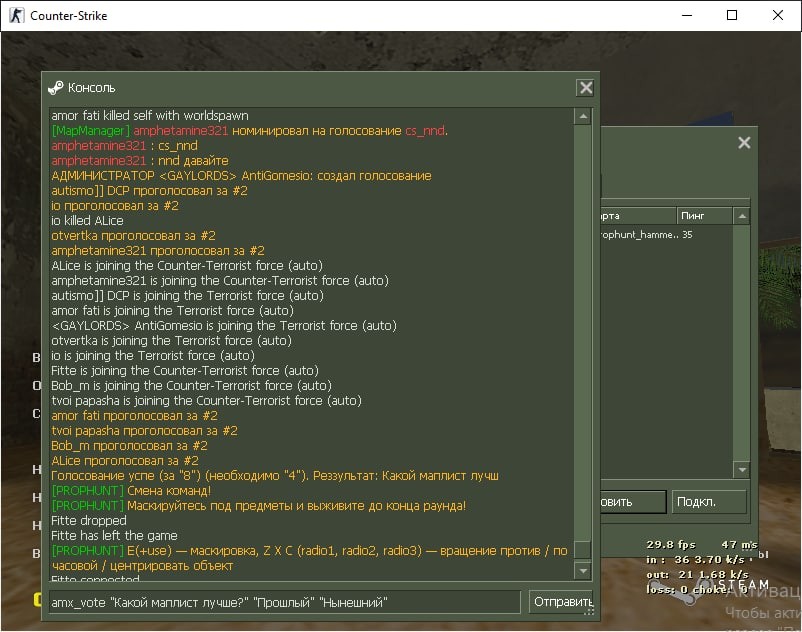Click the АДМИНИСТРАТОР 'создал голосование' line

[x=241, y=176]
